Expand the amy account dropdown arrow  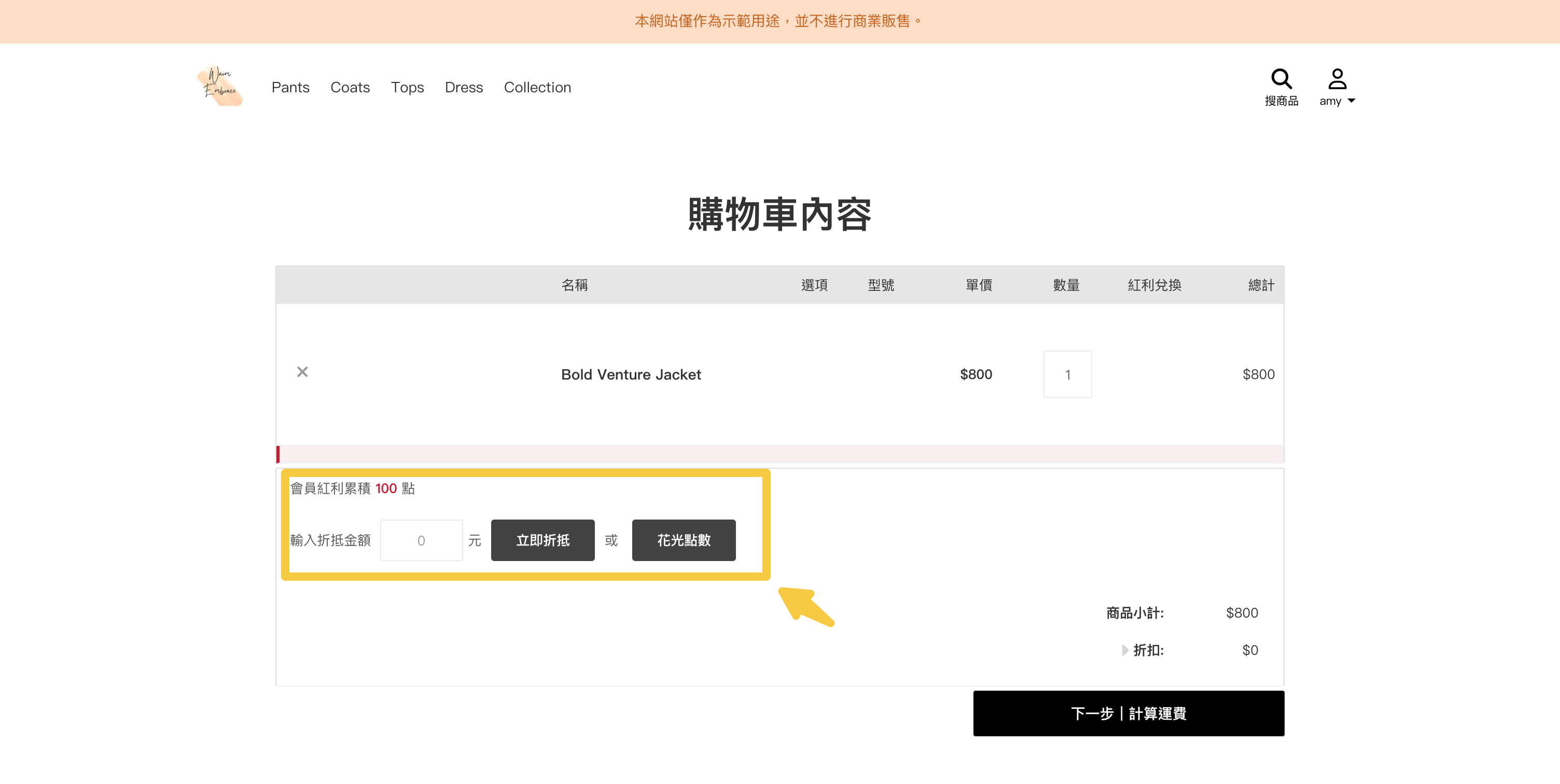pos(1351,101)
